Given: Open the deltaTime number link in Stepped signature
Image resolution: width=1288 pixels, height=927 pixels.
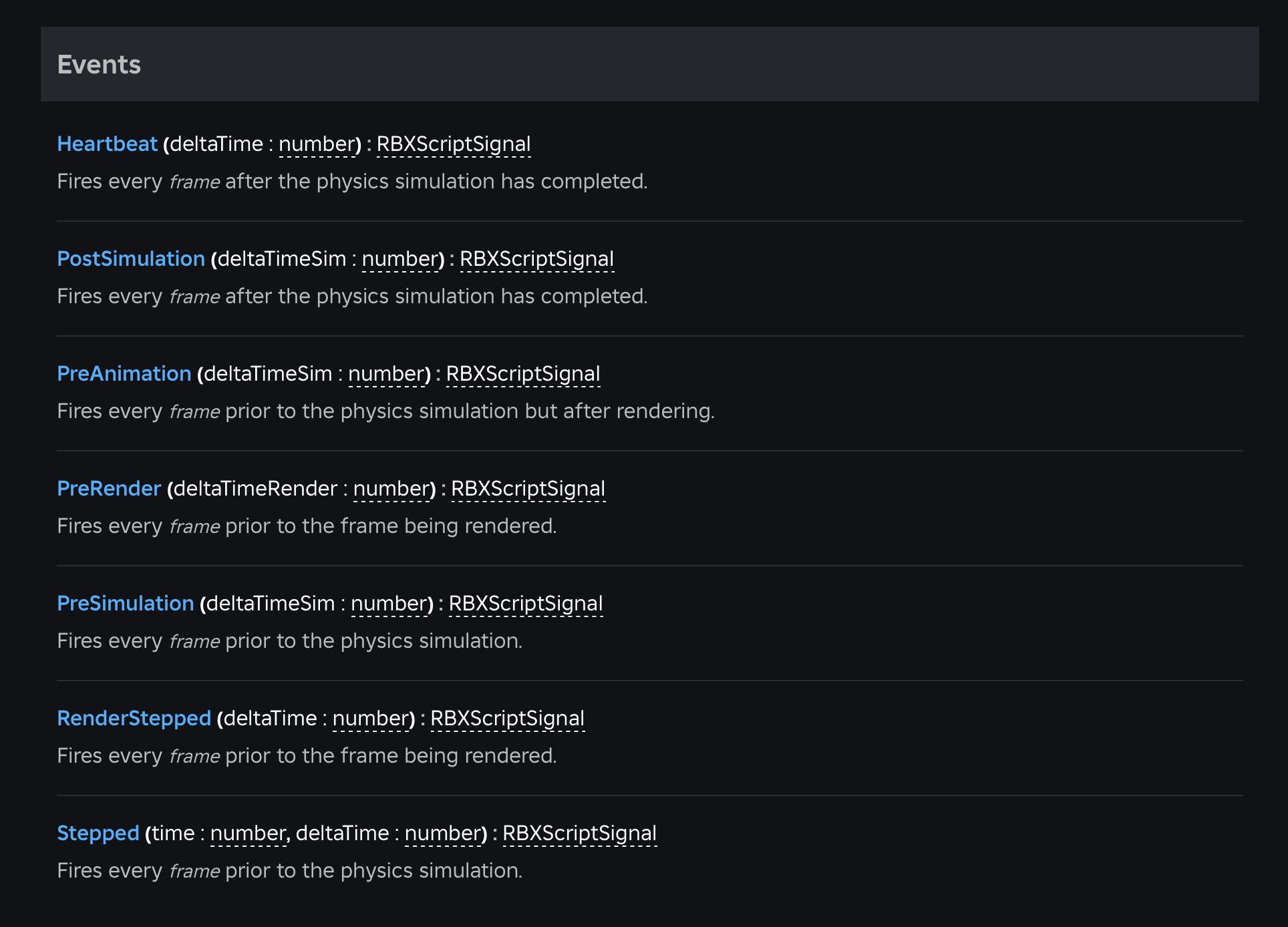Looking at the screenshot, I should (x=442, y=833).
